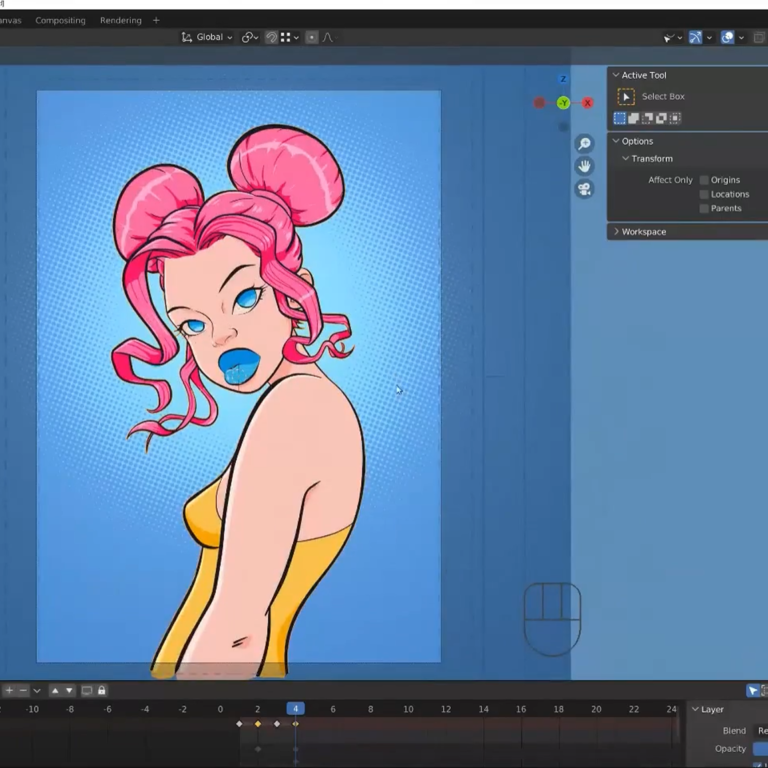768x768 pixels.
Task: Click the add layer plus icon
Action: (x=9, y=691)
